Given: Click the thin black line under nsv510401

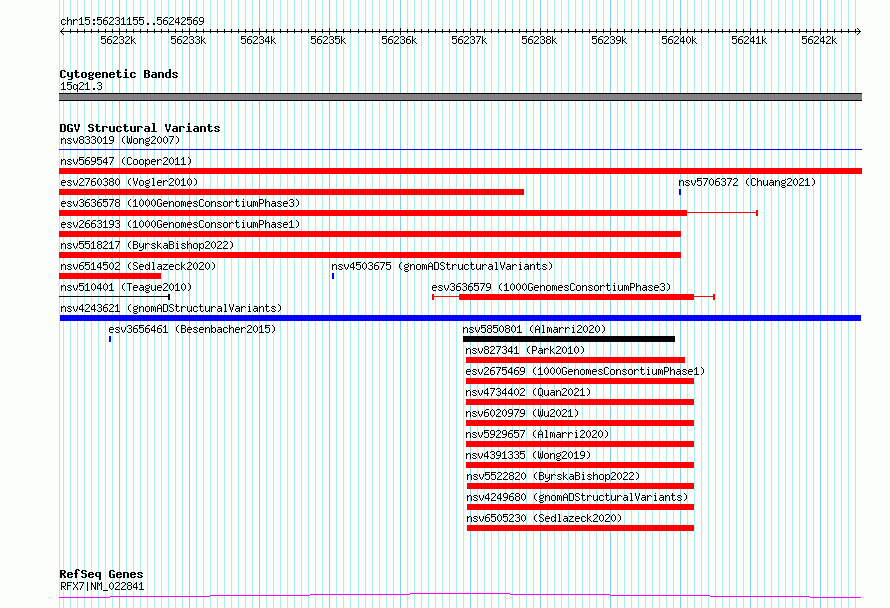Looking at the screenshot, I should coord(114,297).
